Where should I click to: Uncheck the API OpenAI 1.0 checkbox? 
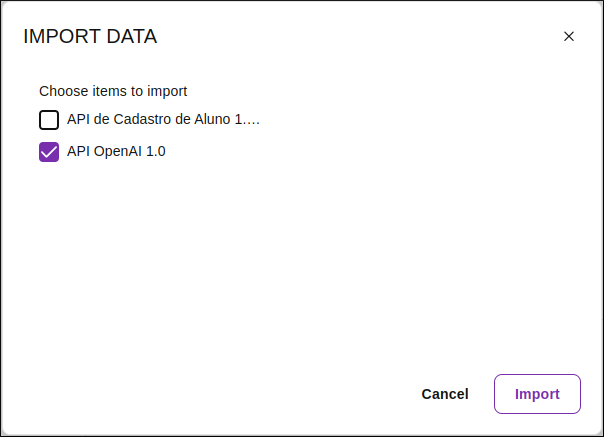[49, 152]
